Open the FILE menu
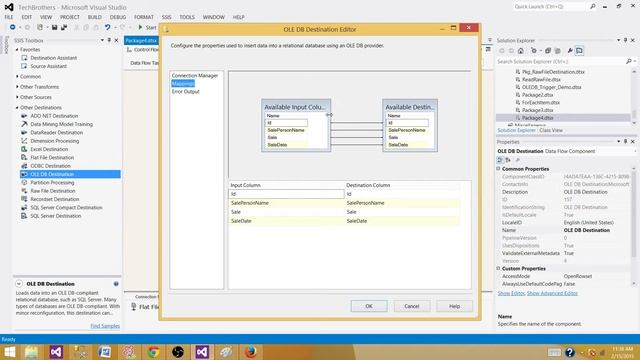This screenshot has height=360, width=640. click(x=9, y=17)
